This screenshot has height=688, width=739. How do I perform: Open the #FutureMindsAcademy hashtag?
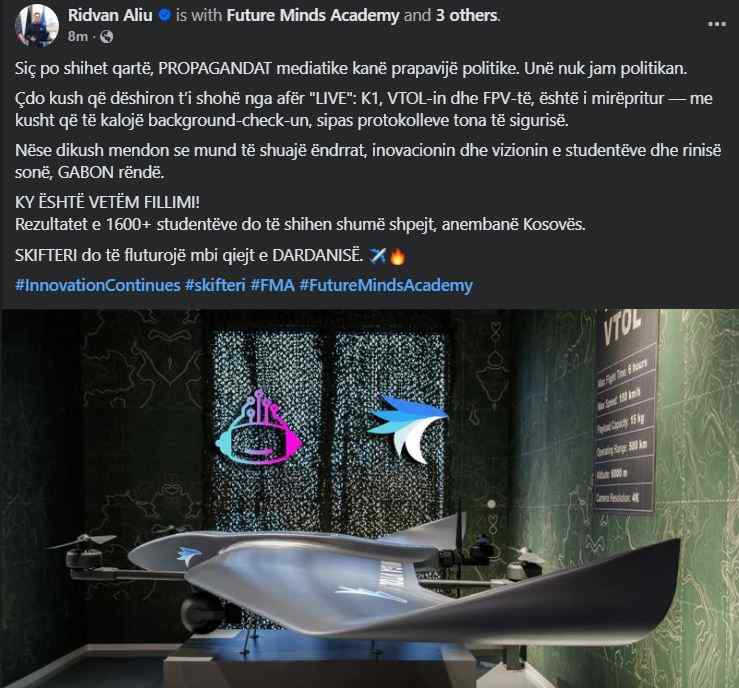click(x=386, y=285)
